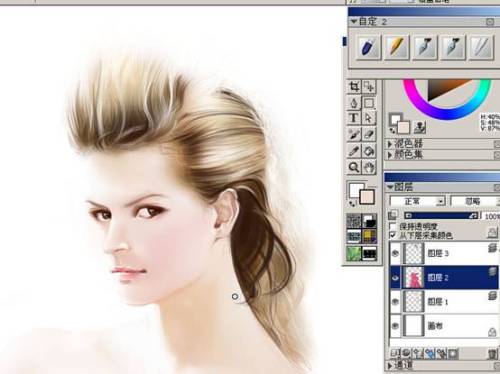
Task: Close the 自定 2 palette with its box
Action: click(490, 22)
